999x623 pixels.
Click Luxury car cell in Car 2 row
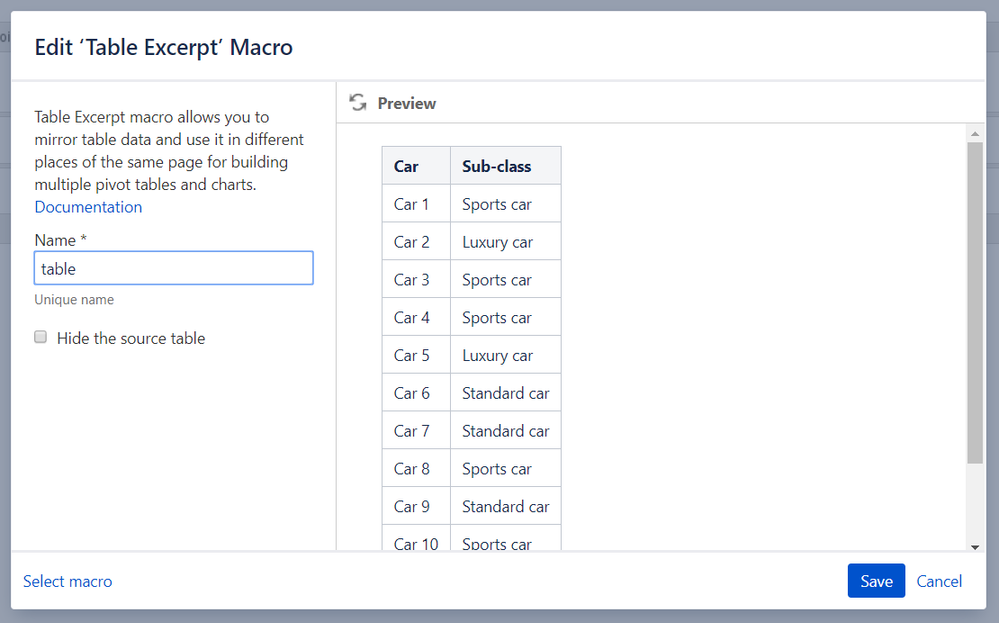[498, 242]
